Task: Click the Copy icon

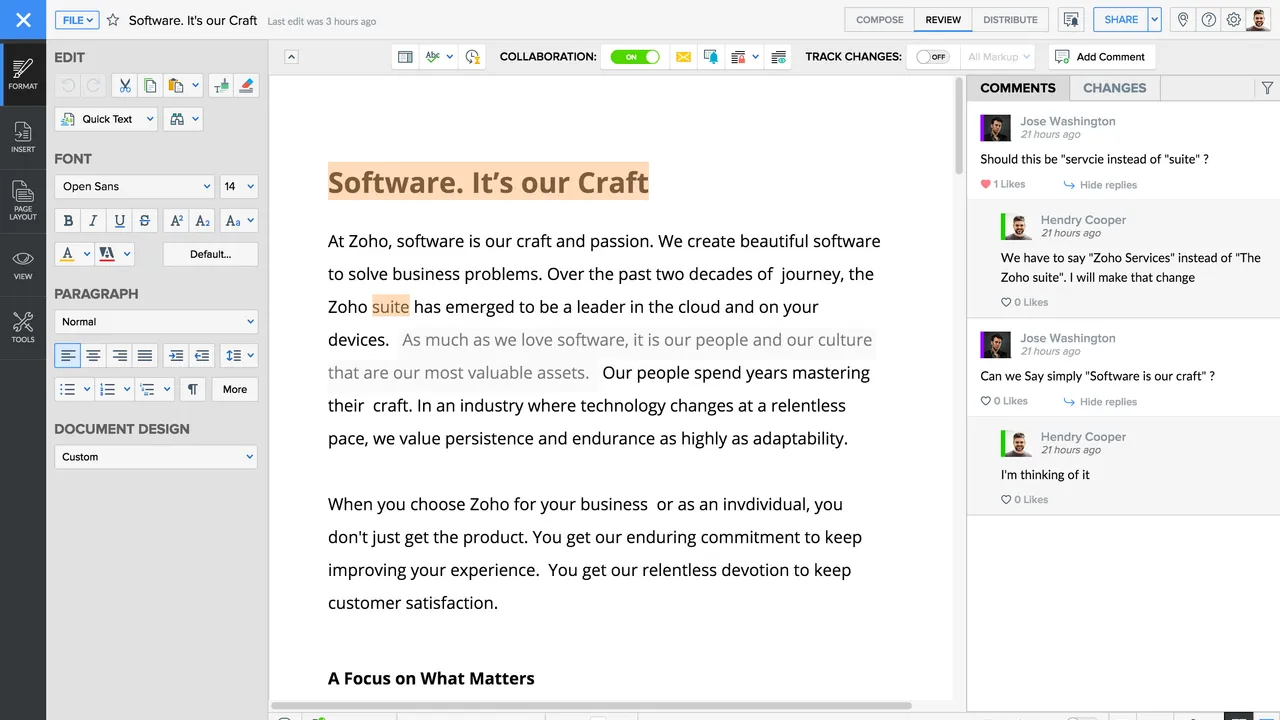Action: [150, 86]
